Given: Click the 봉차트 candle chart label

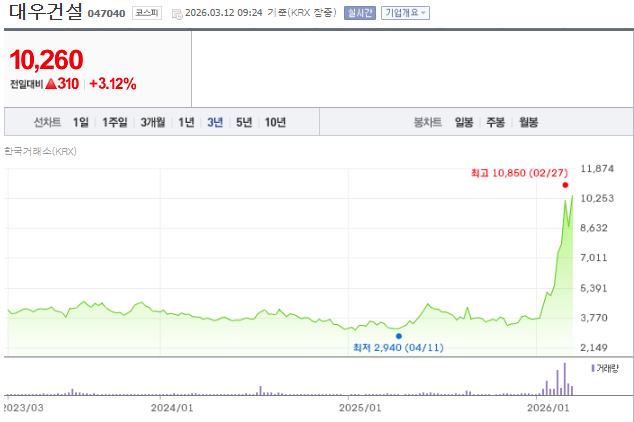Looking at the screenshot, I should pyautogui.click(x=428, y=122).
